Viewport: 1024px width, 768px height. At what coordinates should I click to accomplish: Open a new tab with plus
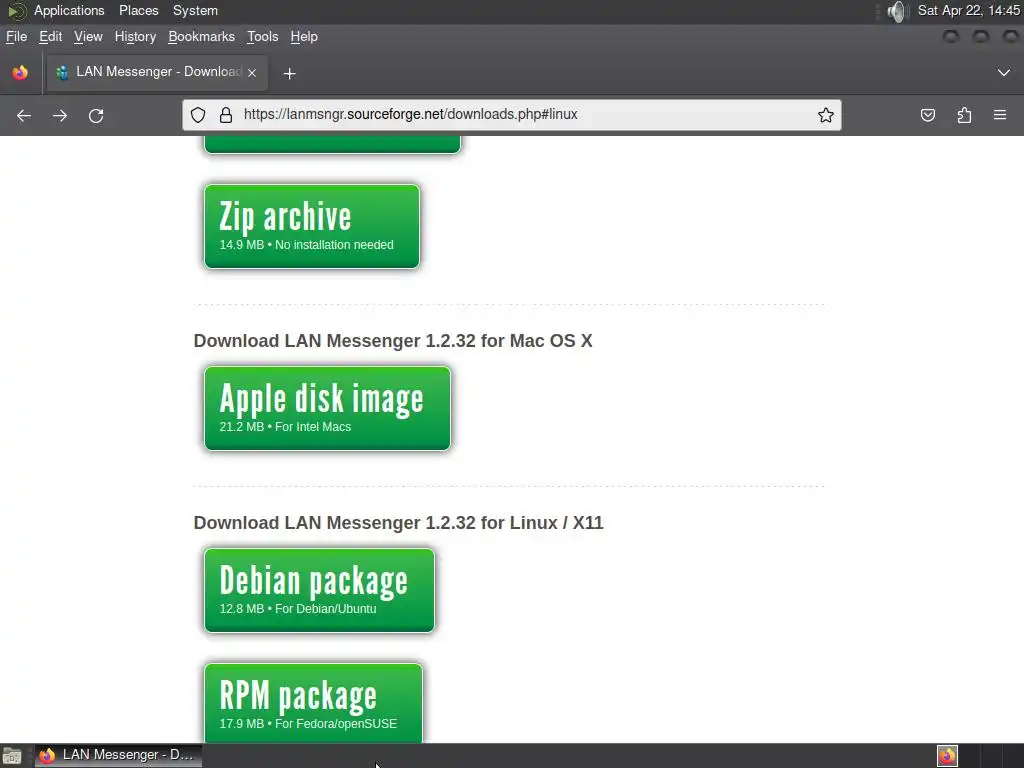point(290,74)
